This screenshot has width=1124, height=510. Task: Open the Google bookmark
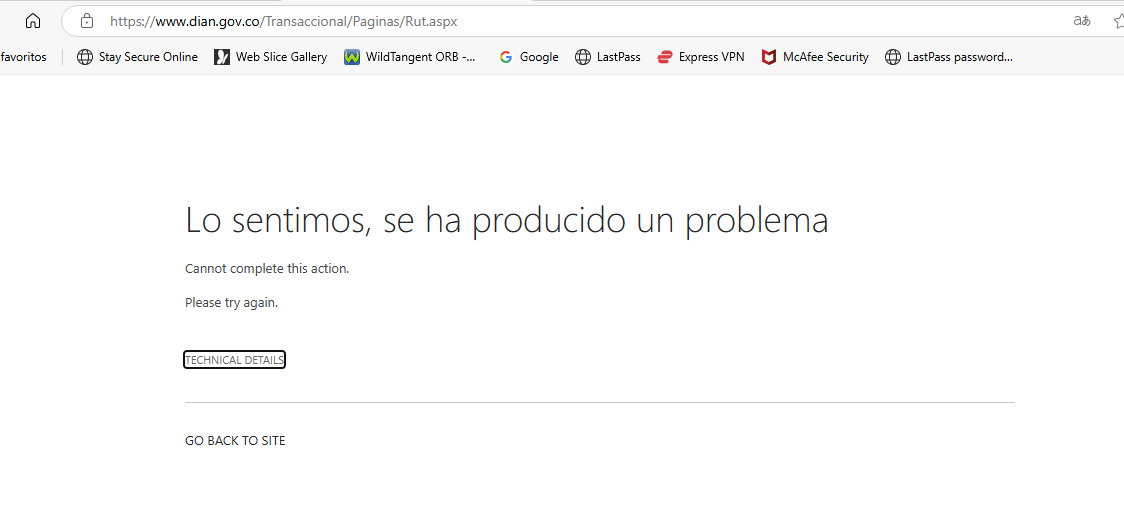[x=528, y=57]
